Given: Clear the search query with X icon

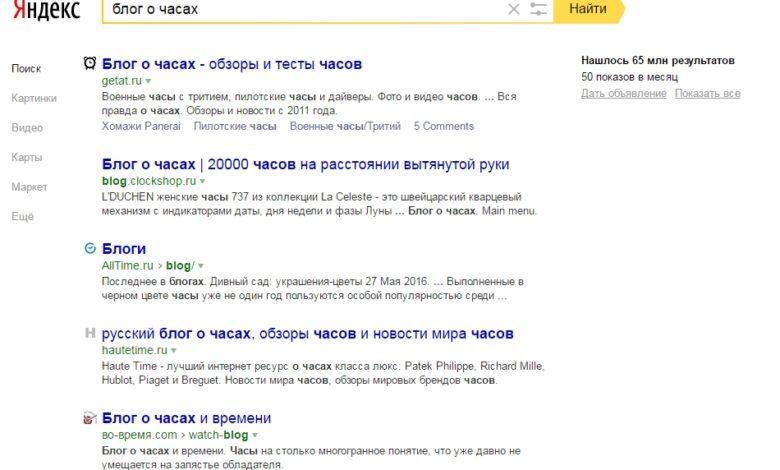Looking at the screenshot, I should [514, 9].
